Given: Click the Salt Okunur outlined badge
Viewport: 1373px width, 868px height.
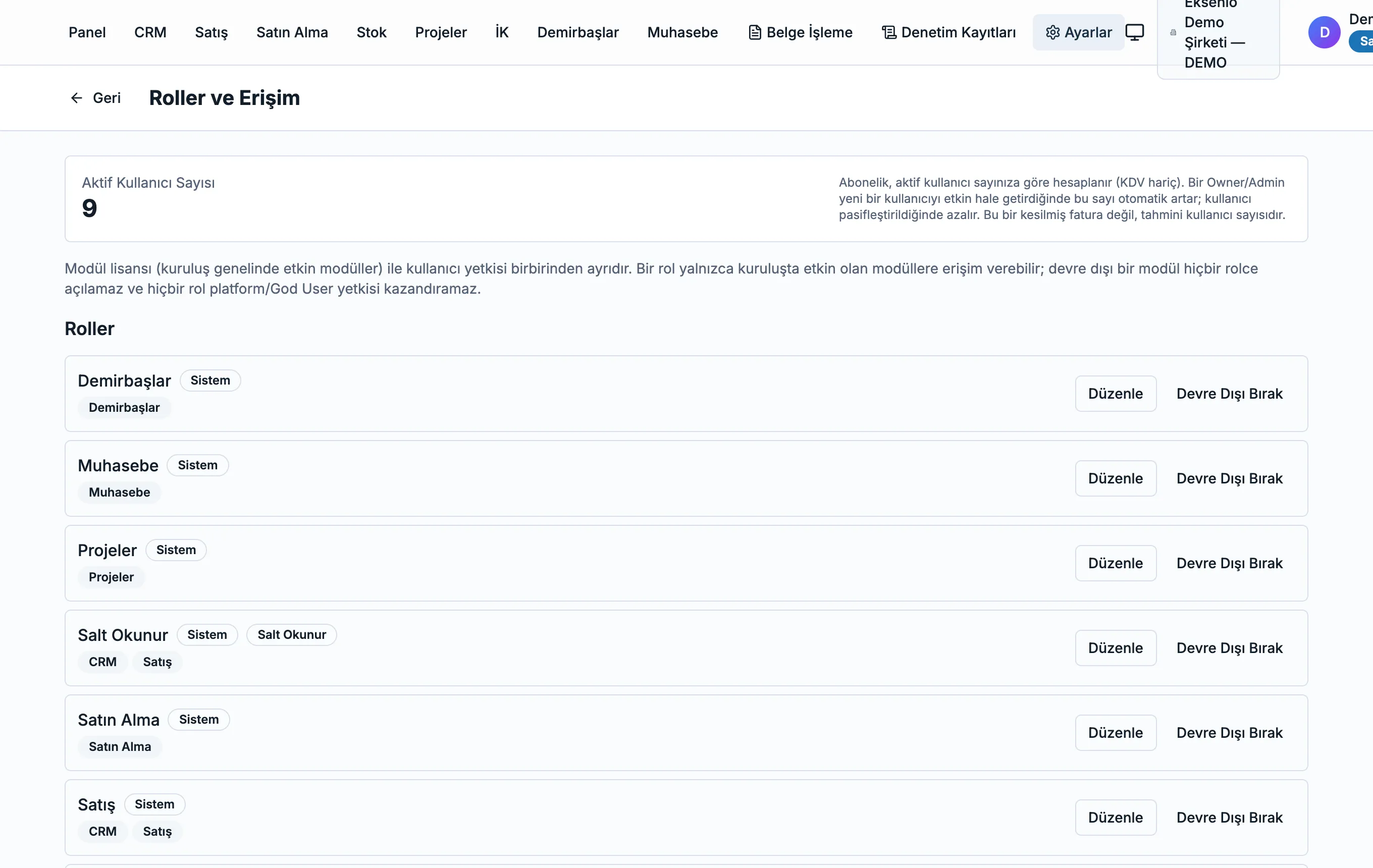Looking at the screenshot, I should click(292, 635).
